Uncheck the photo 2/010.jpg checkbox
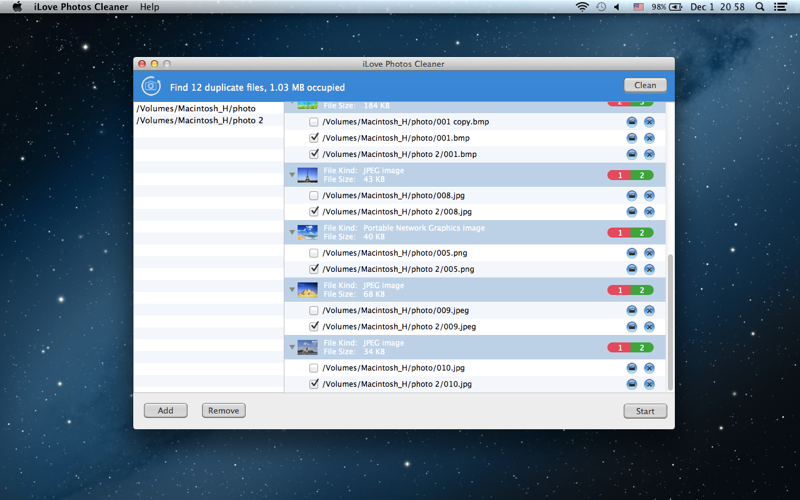 click(314, 384)
